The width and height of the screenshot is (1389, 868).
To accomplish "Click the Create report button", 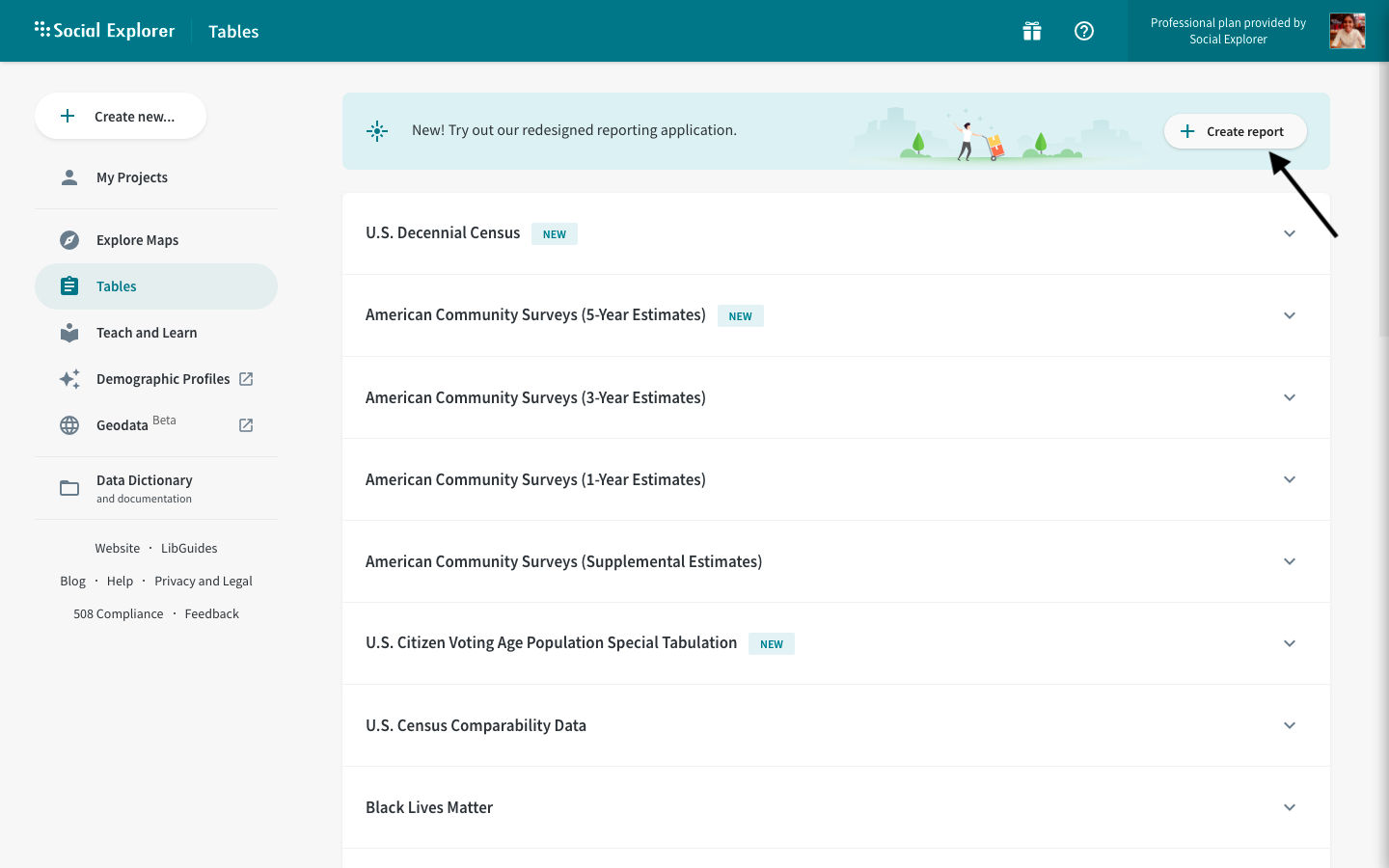I will tap(1235, 131).
